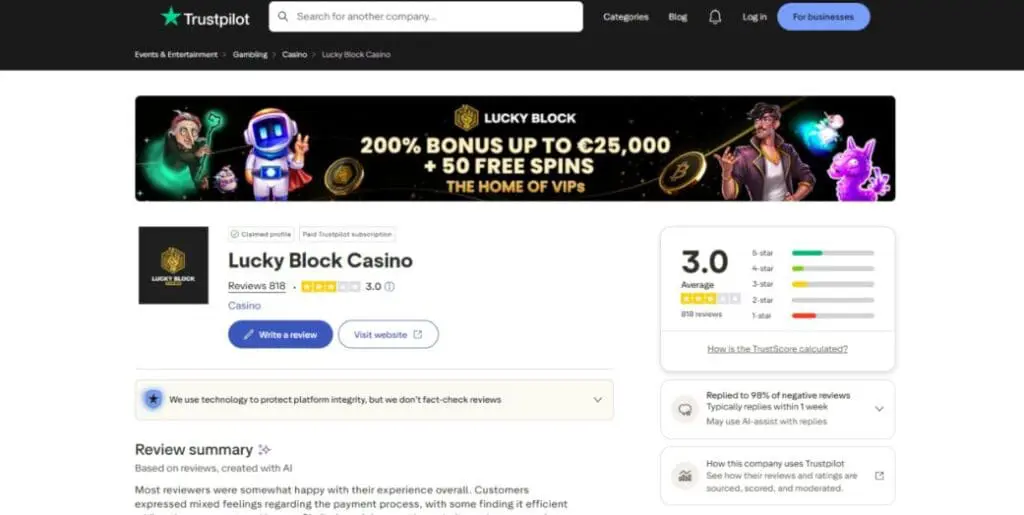This screenshot has width=1024, height=515.
Task: Click the search magnifier icon
Action: click(284, 17)
